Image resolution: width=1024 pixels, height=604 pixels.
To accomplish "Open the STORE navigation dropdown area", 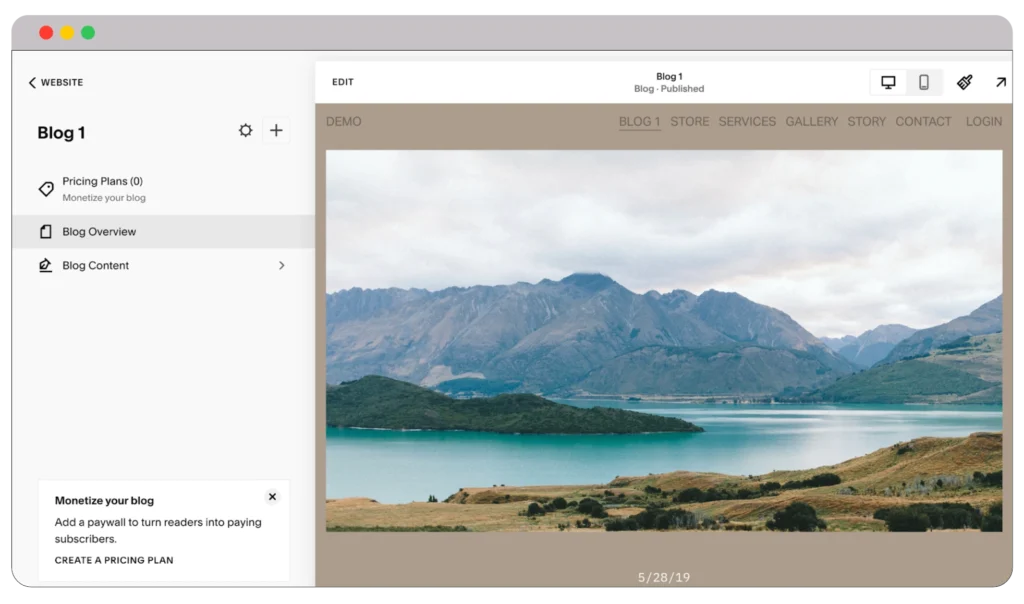I will 689,121.
